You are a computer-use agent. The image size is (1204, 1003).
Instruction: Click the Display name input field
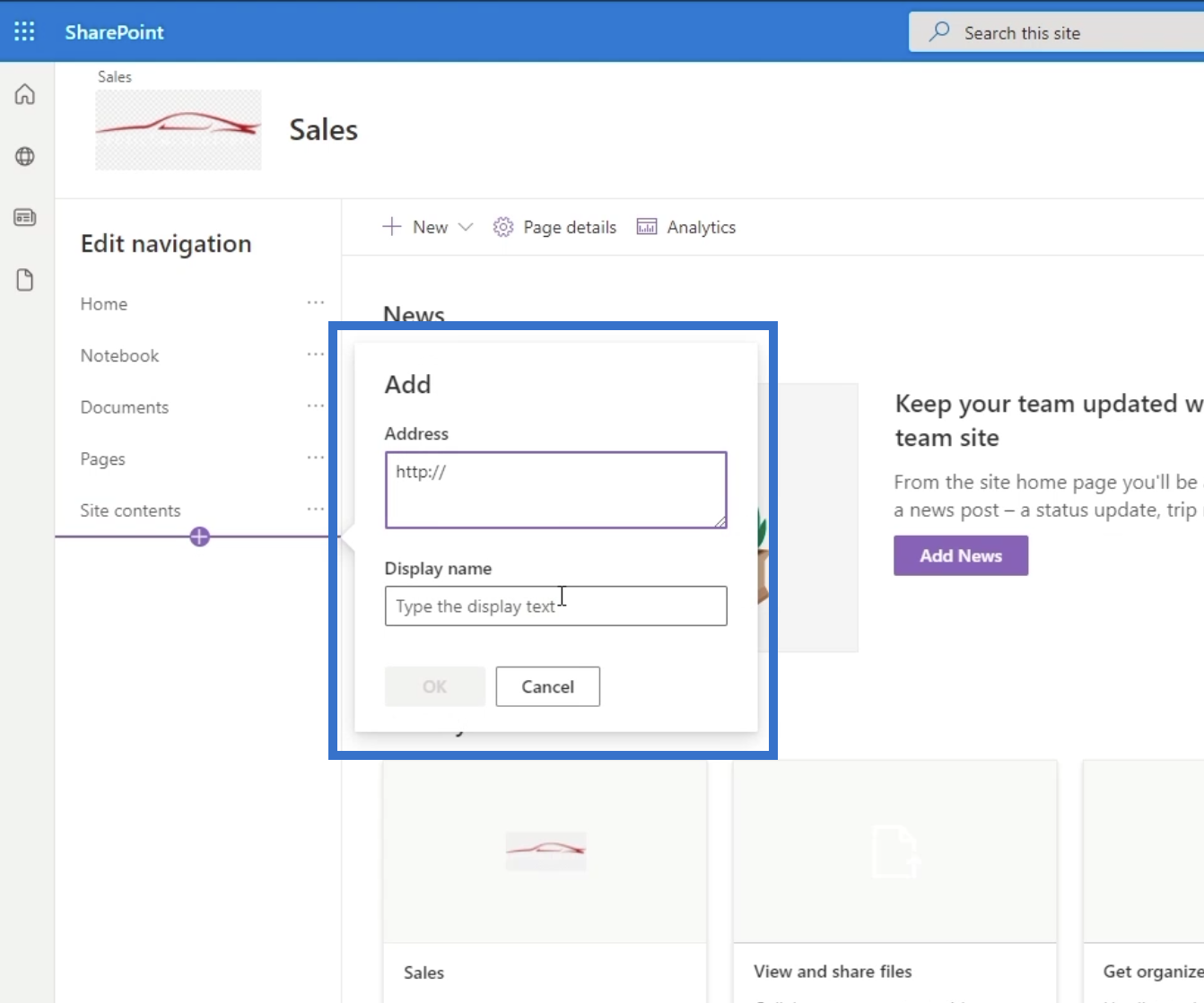[556, 606]
